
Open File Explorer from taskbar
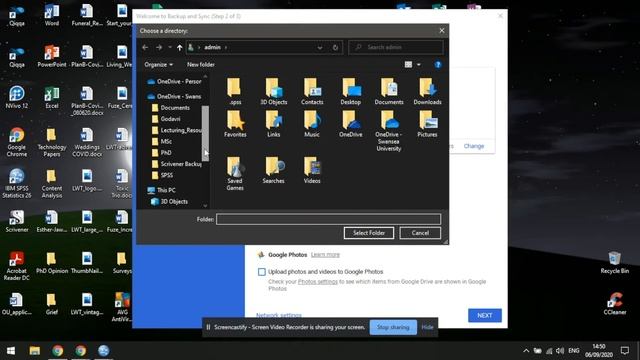tap(35, 351)
